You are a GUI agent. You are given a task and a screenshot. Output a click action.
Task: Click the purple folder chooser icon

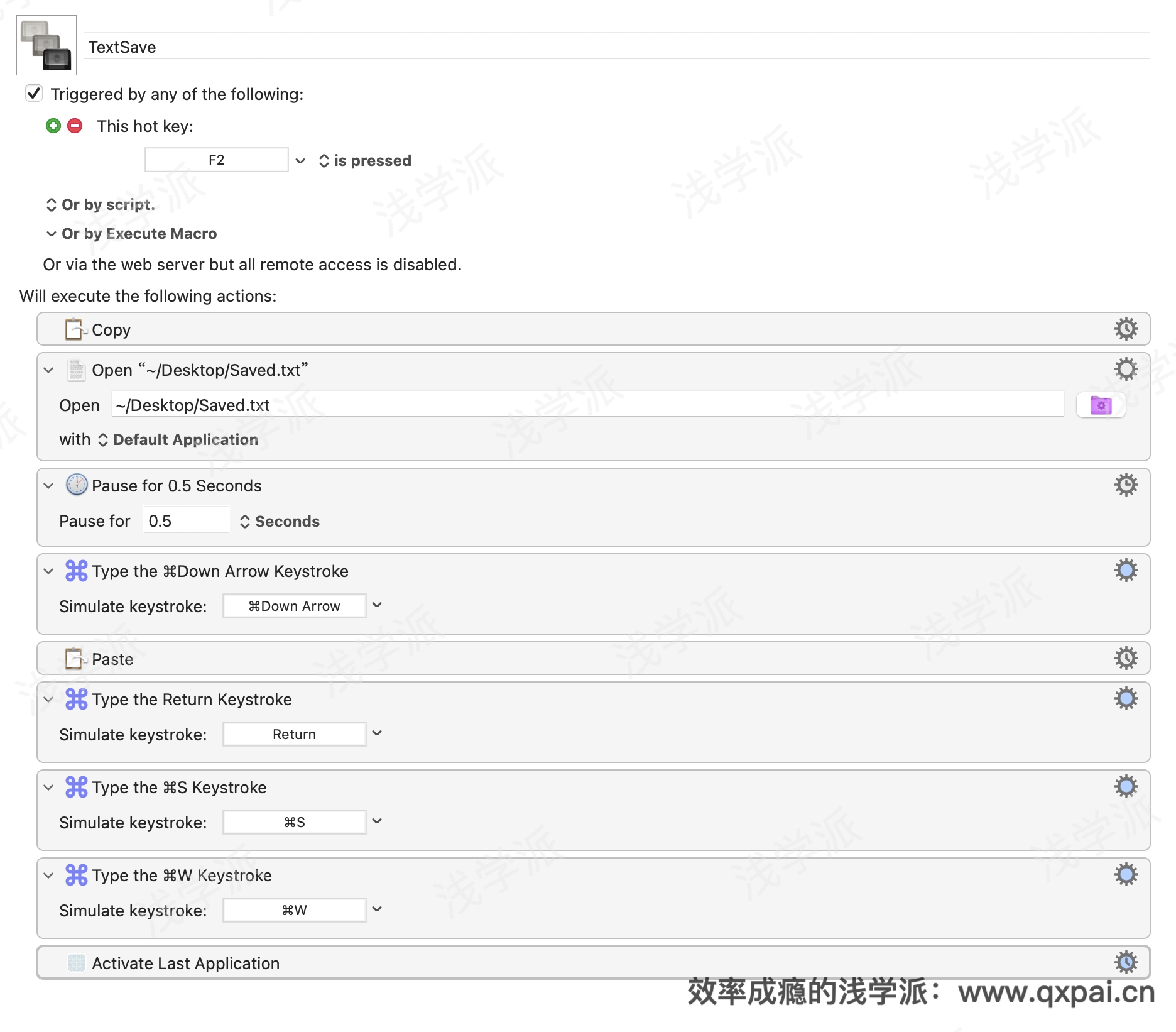(x=1101, y=405)
